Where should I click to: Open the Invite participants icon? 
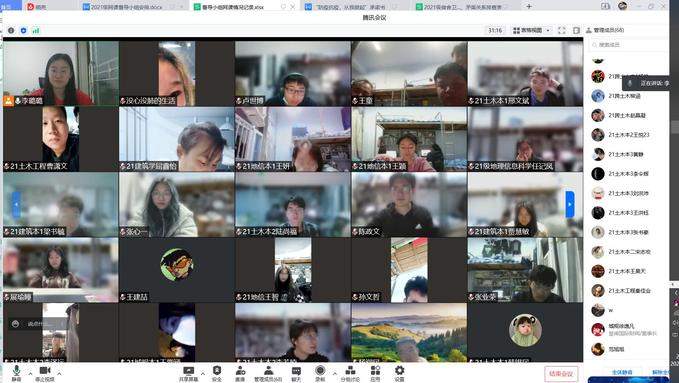(x=240, y=373)
